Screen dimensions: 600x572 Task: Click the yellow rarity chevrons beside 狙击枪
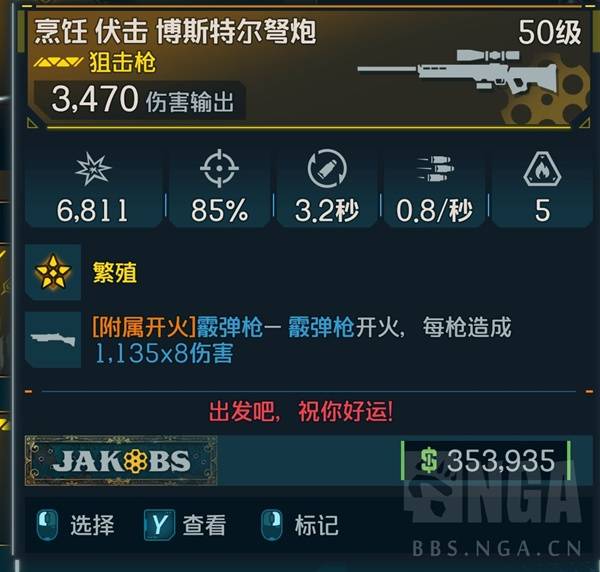click(x=58, y=62)
